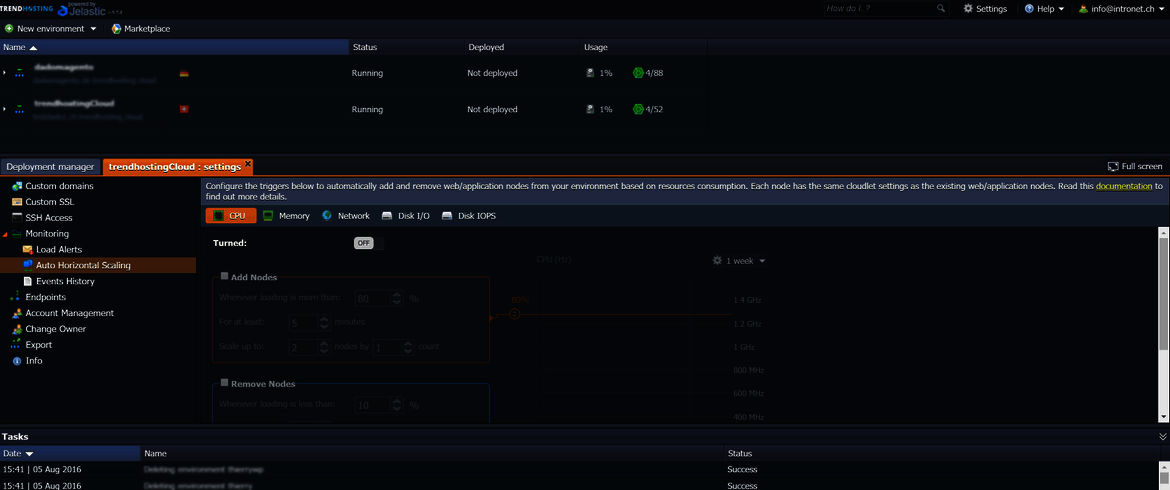Click the 4/52 cloudlets usage icon
1170x490 pixels.
637,109
